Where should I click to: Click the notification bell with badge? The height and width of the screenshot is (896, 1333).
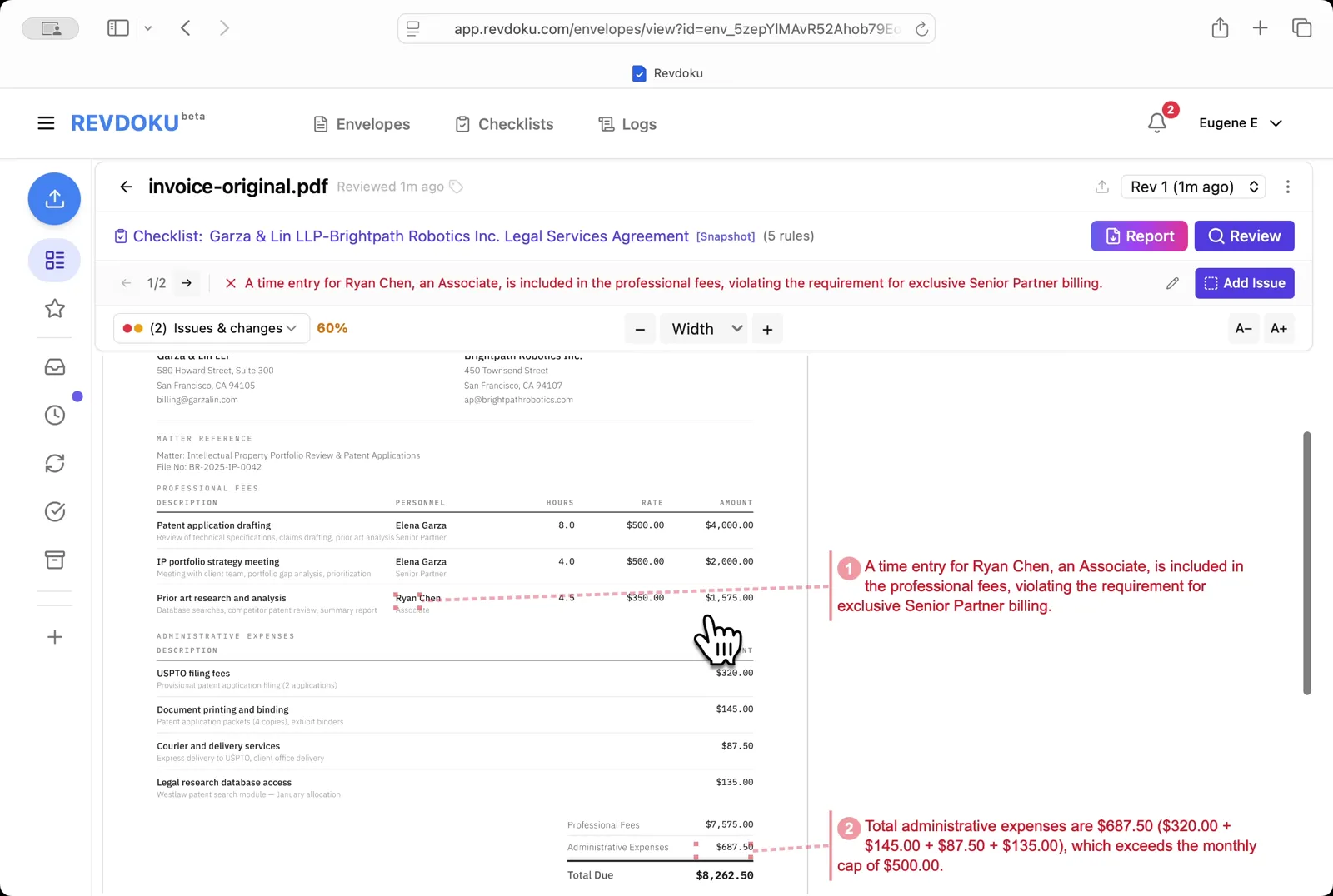tap(1156, 122)
